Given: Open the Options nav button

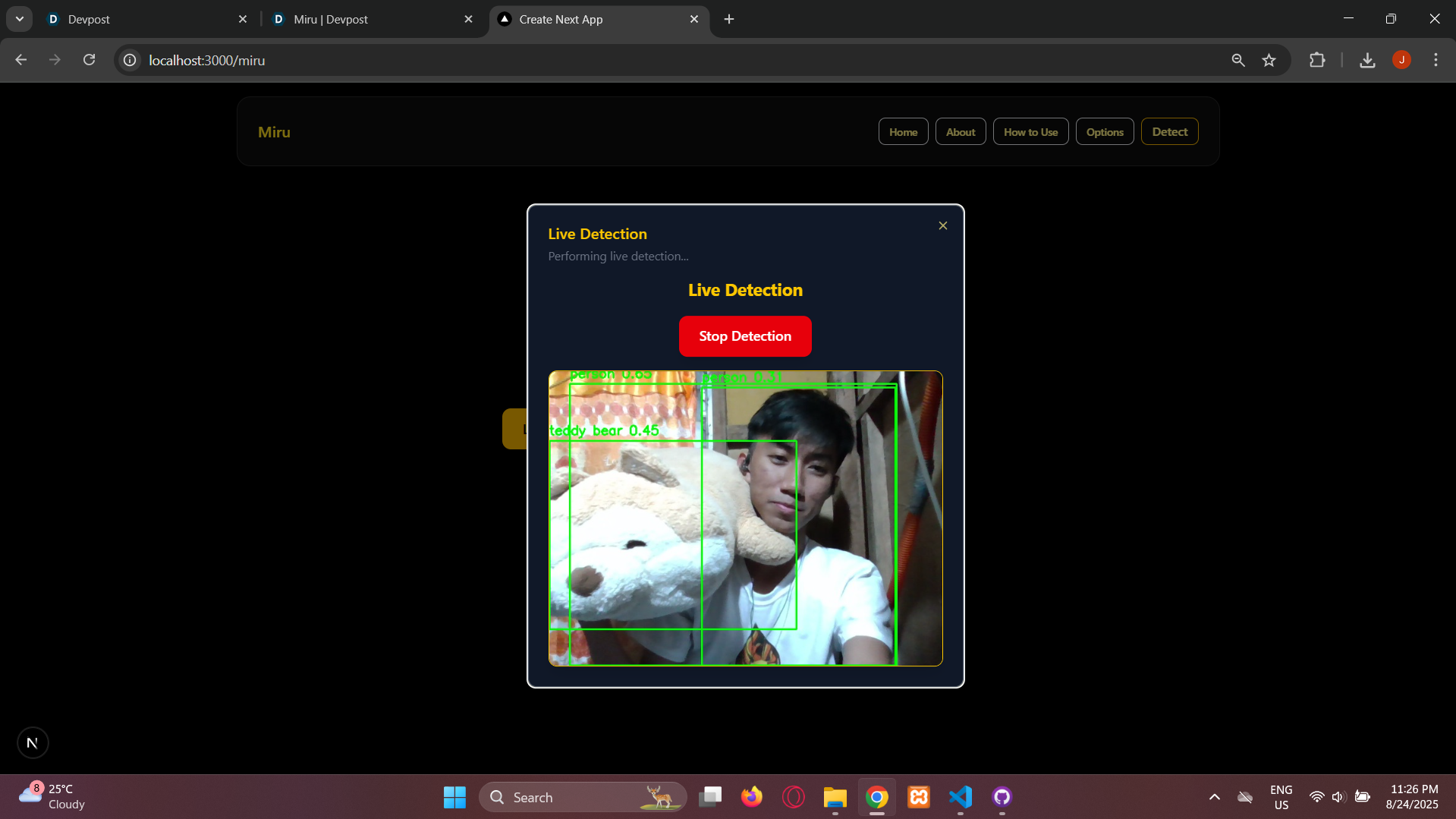Looking at the screenshot, I should tap(1105, 132).
